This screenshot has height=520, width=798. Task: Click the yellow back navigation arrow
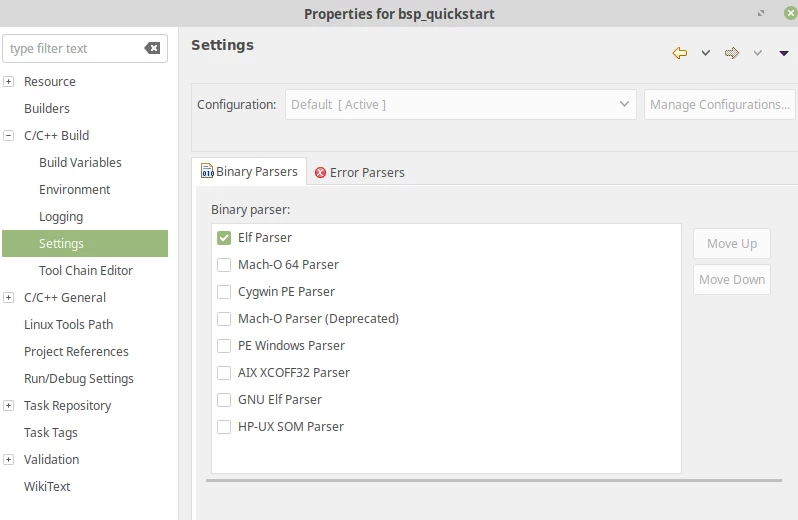679,53
